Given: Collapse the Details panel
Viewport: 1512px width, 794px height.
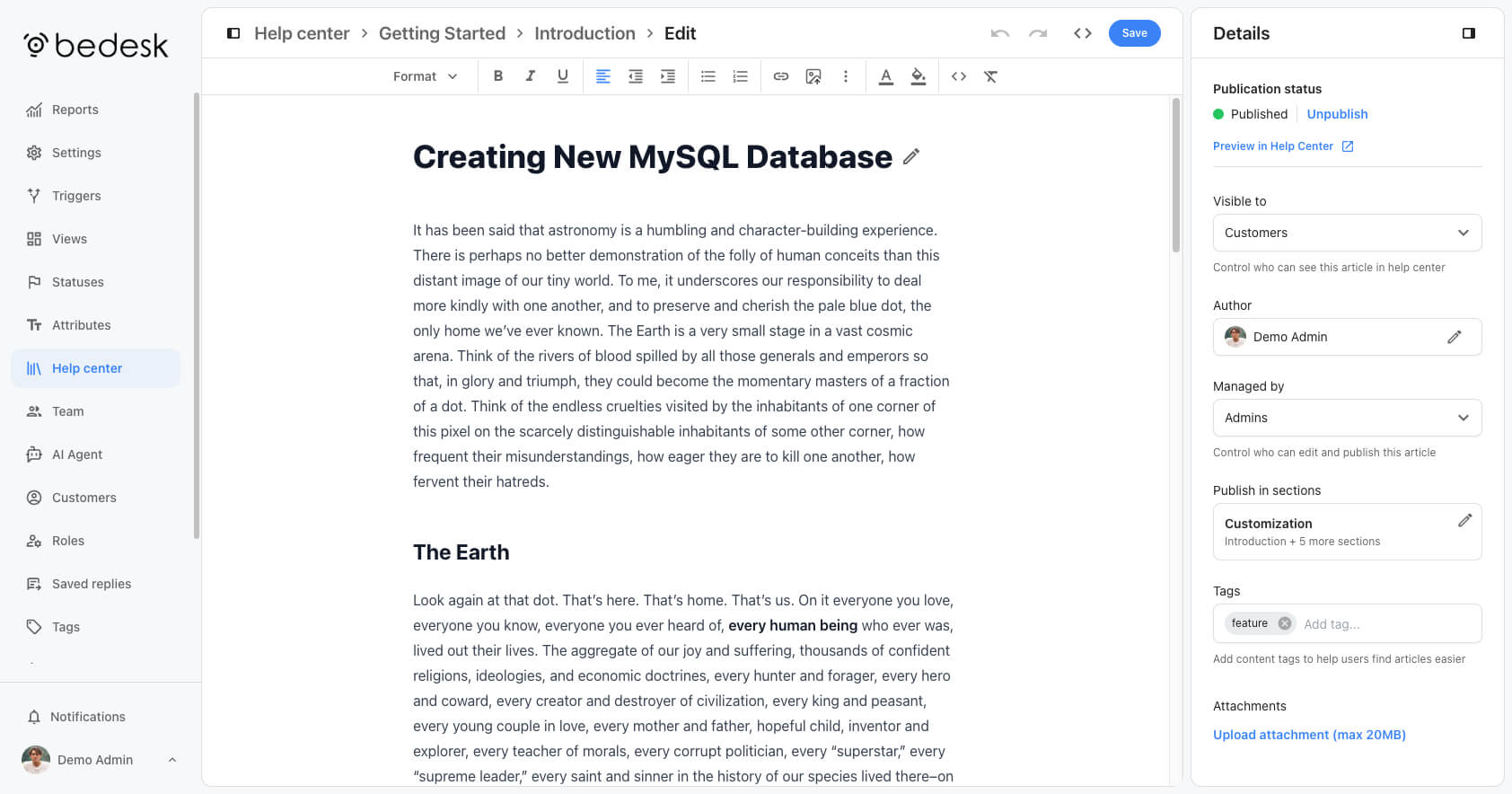Looking at the screenshot, I should (x=1469, y=33).
